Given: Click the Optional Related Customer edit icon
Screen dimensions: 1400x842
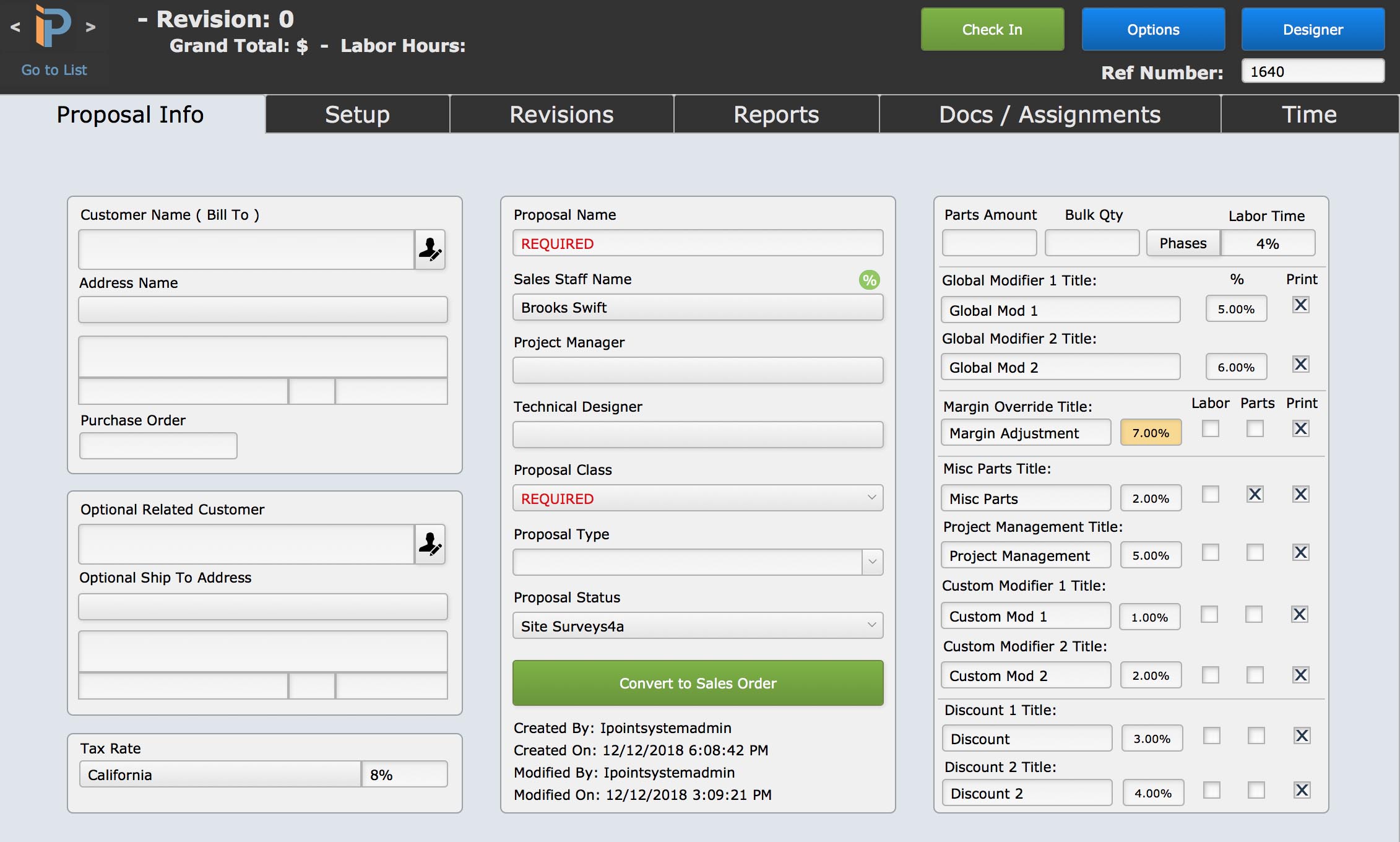Looking at the screenshot, I should pos(430,544).
